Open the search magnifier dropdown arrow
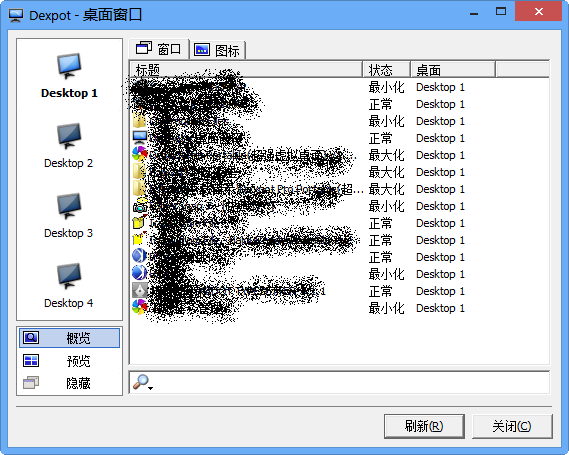 coord(150,388)
